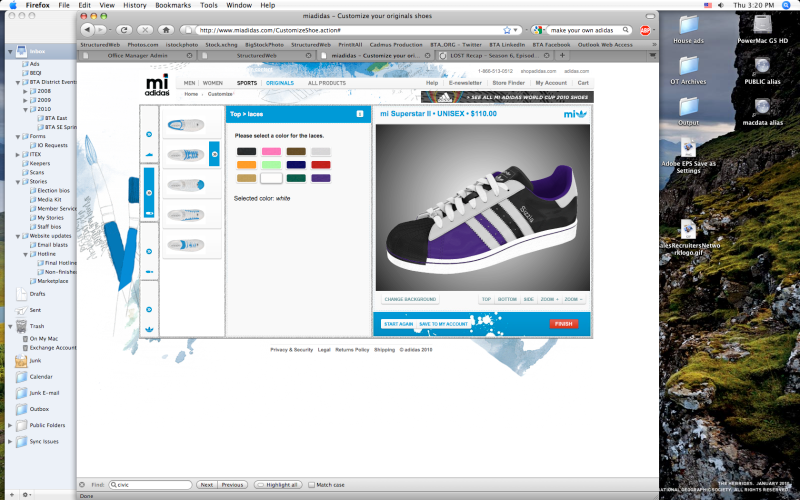Expand the 2008 mail folder
Screen dimensions: 800x500
tap(26, 91)
